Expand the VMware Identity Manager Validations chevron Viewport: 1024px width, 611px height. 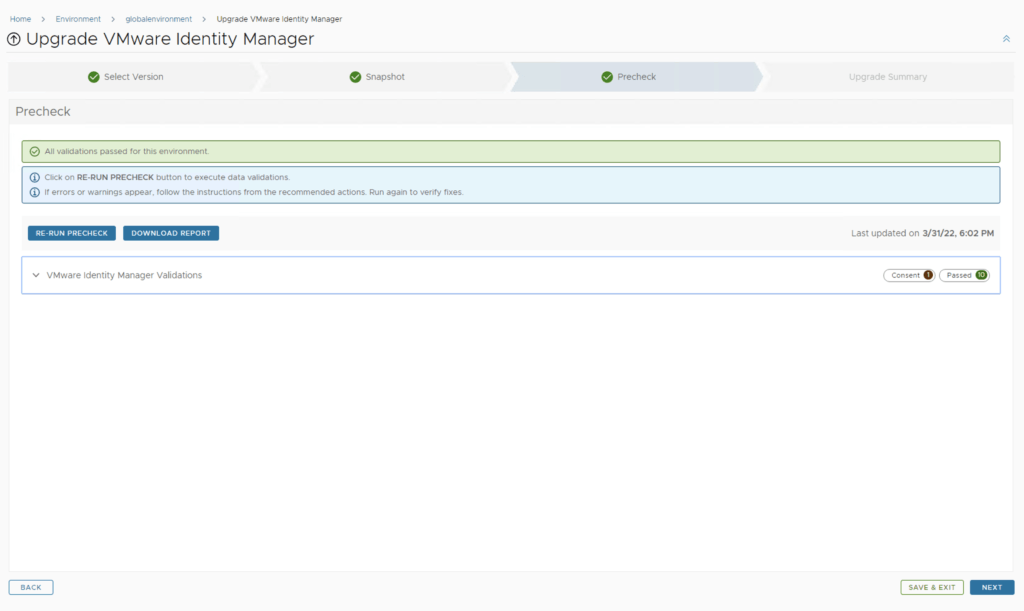36,275
